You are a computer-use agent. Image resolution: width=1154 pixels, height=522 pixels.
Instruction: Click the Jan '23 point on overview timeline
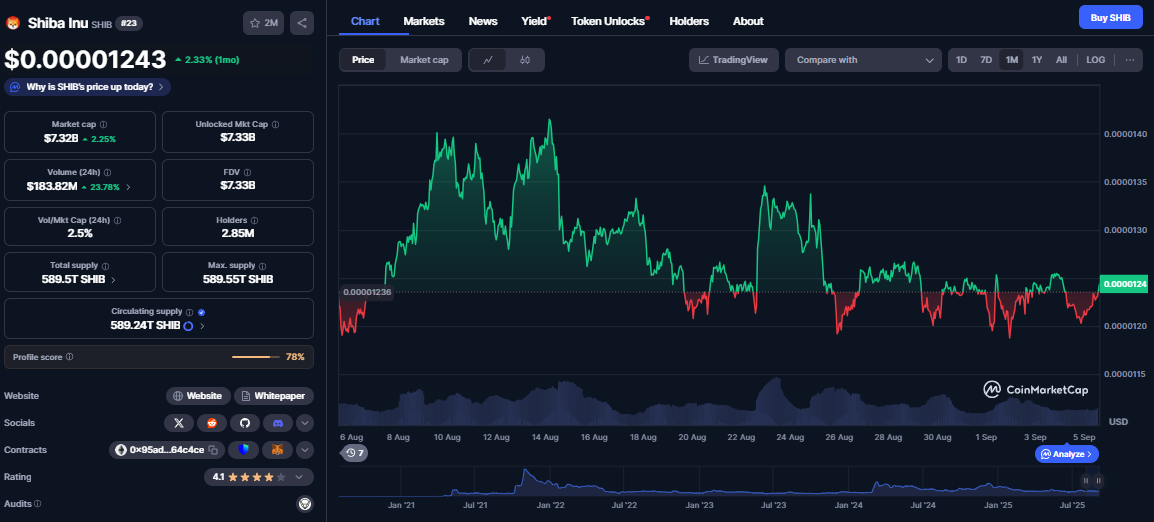click(699, 506)
